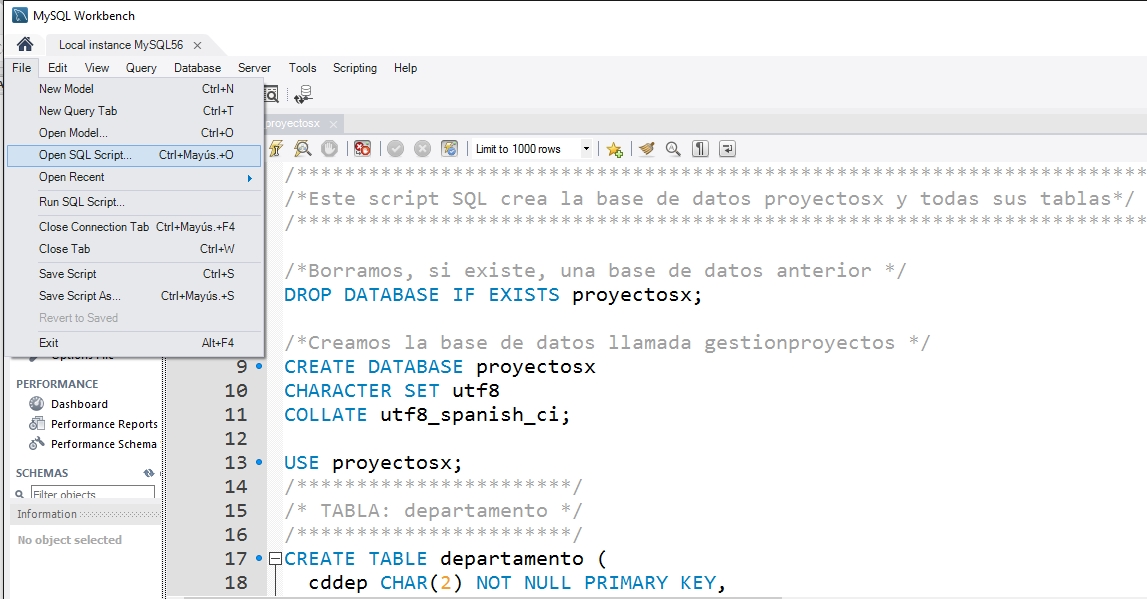Click the reconnect to DBMS icon

(x=304, y=94)
